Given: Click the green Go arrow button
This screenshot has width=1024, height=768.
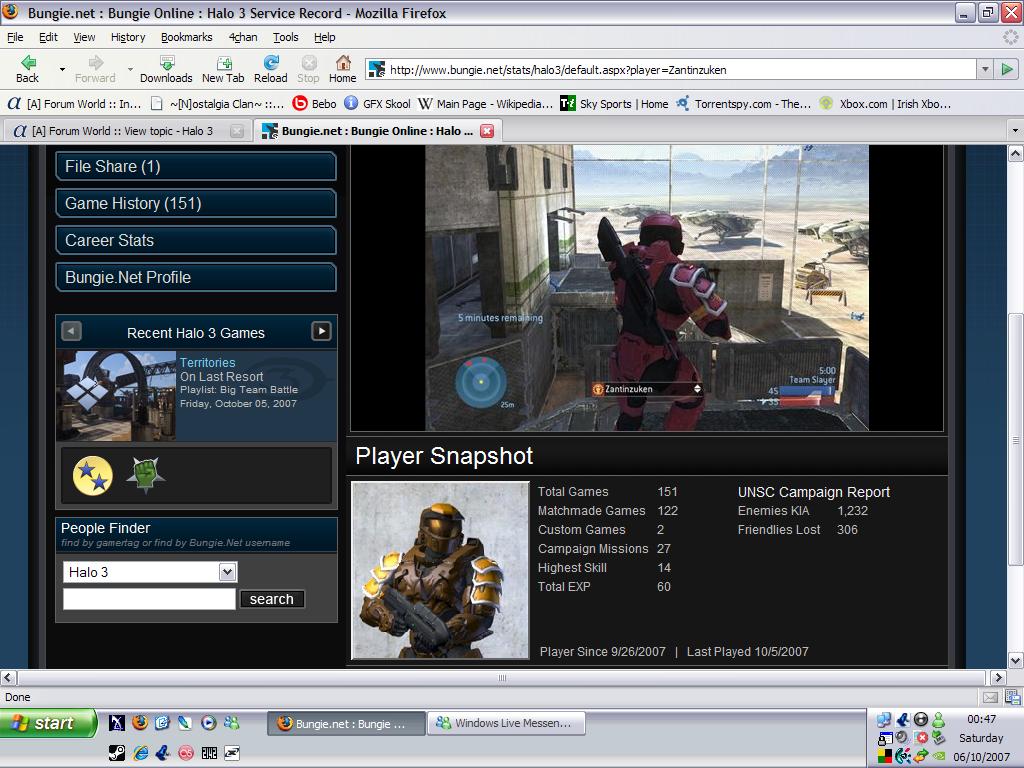Looking at the screenshot, I should pyautogui.click(x=1007, y=69).
